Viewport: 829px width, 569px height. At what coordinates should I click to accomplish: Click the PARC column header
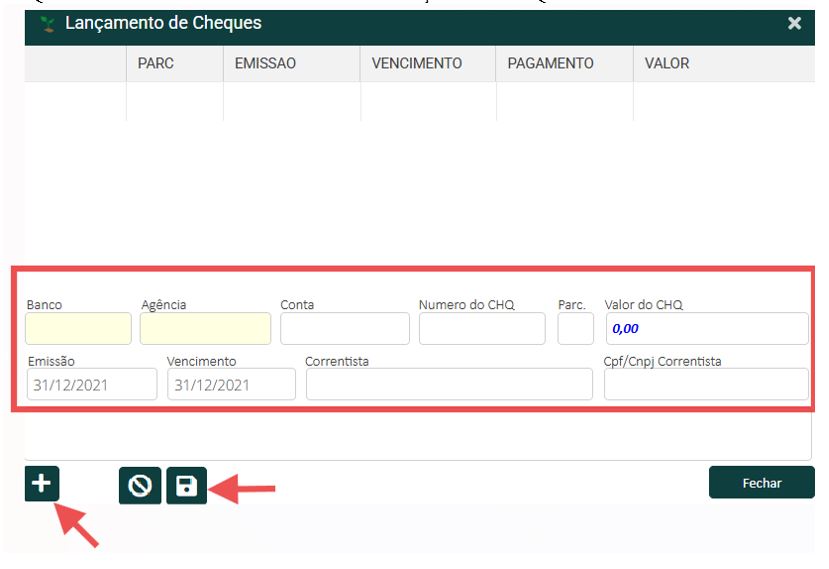pos(156,63)
